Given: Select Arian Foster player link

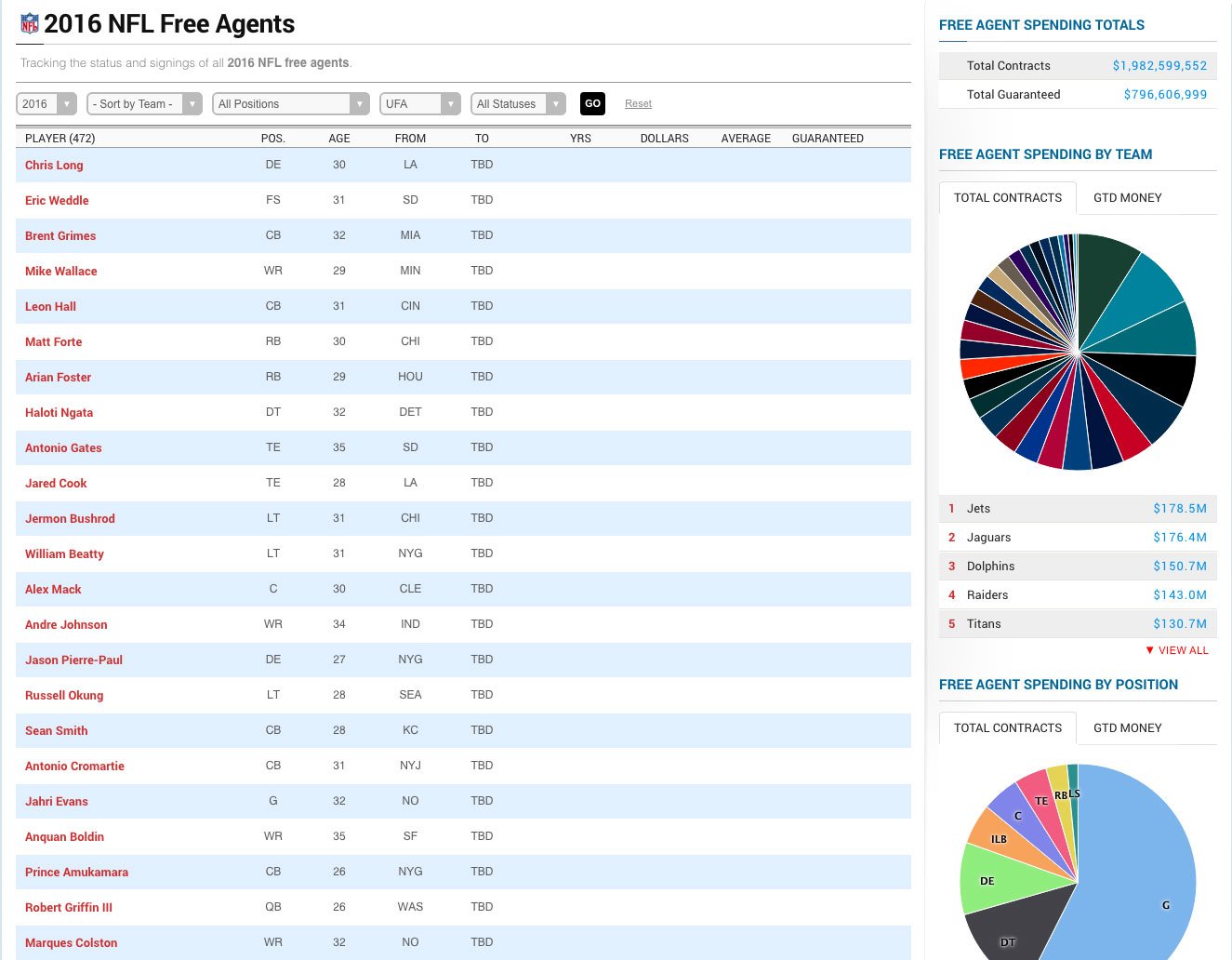Looking at the screenshot, I should [58, 377].
